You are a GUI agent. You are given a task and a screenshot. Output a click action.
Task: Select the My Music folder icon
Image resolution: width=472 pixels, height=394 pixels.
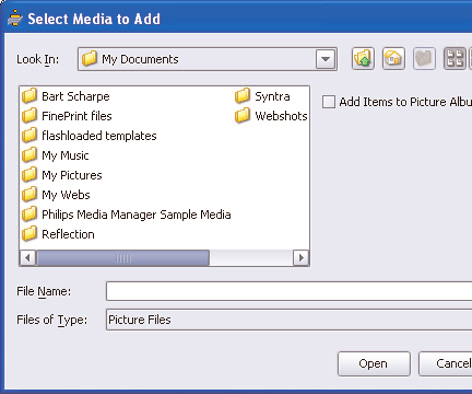pos(30,155)
